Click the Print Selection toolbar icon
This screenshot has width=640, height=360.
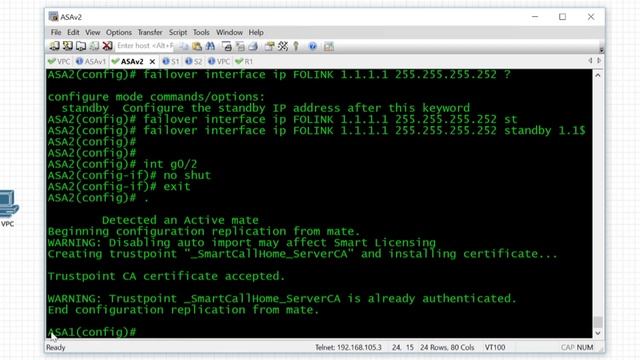point(240,47)
